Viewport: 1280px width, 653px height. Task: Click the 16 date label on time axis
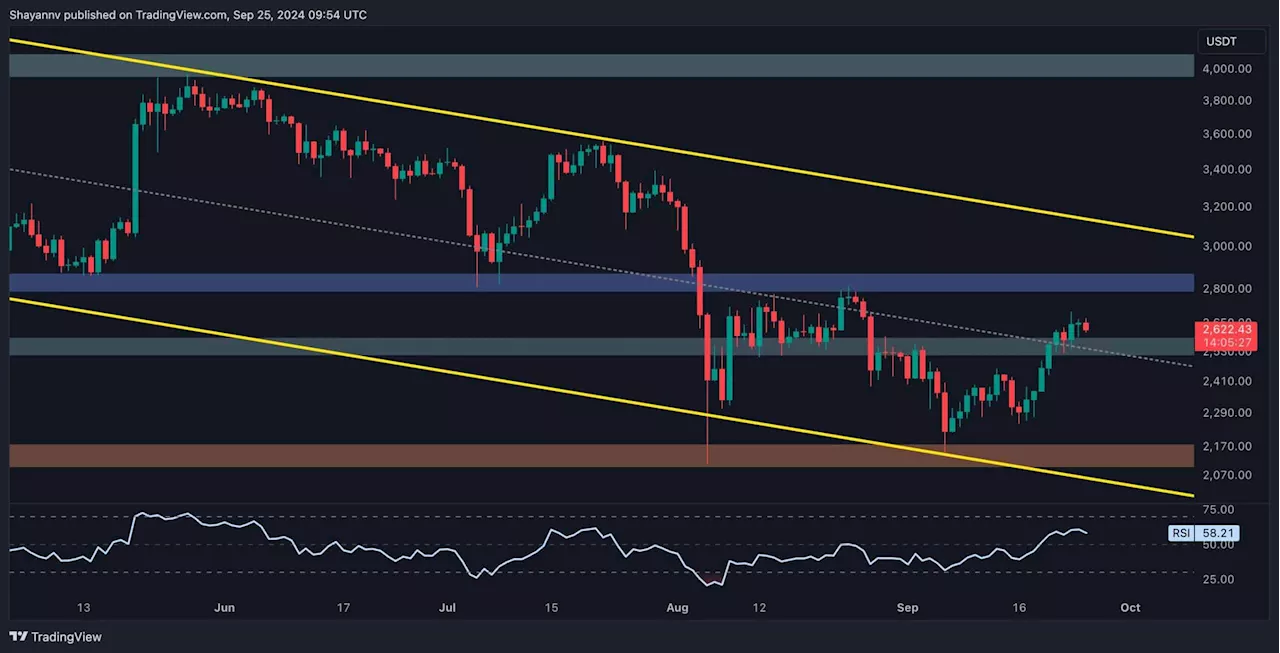coord(1019,607)
